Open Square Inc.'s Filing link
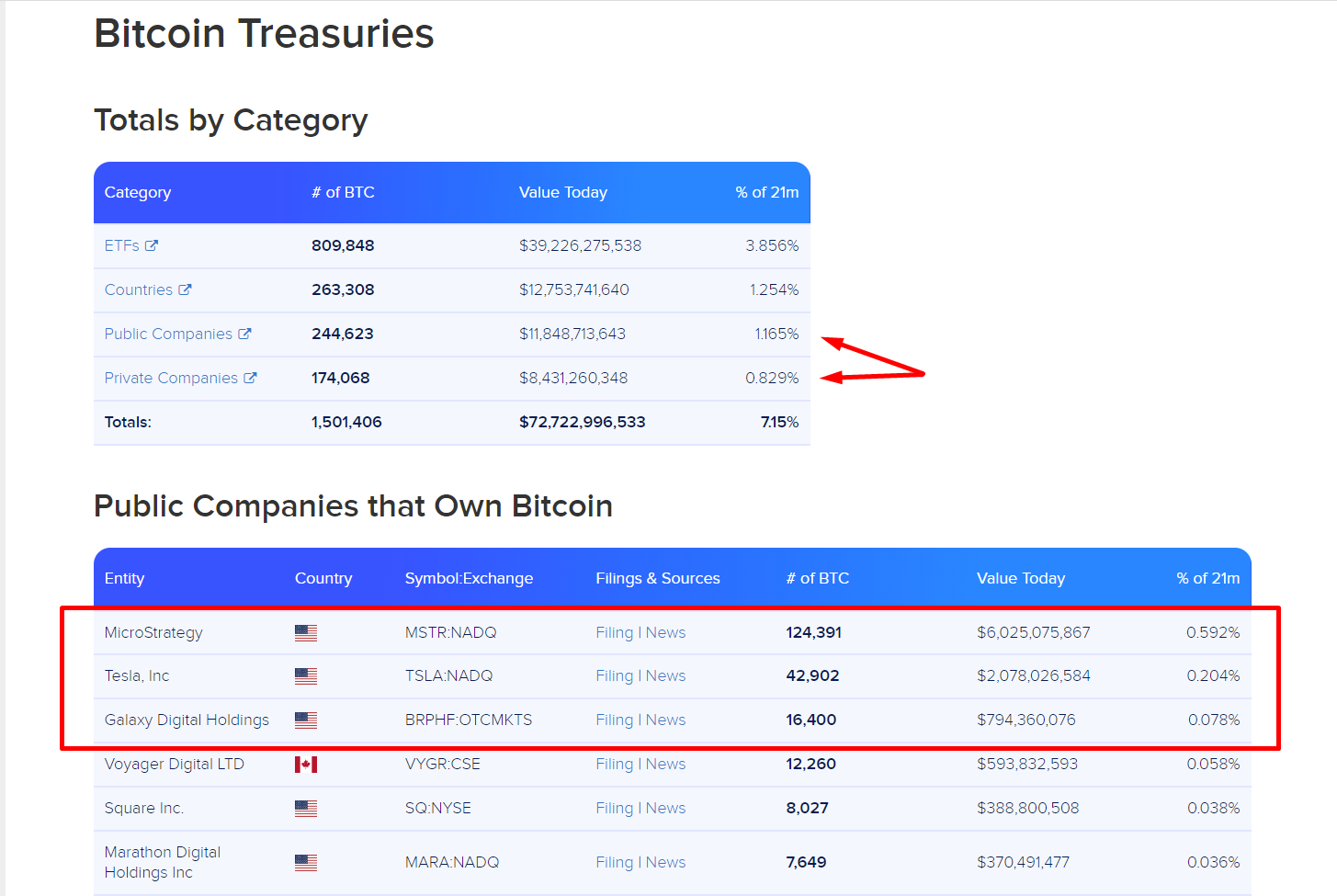This screenshot has height=896, width=1337. click(614, 808)
